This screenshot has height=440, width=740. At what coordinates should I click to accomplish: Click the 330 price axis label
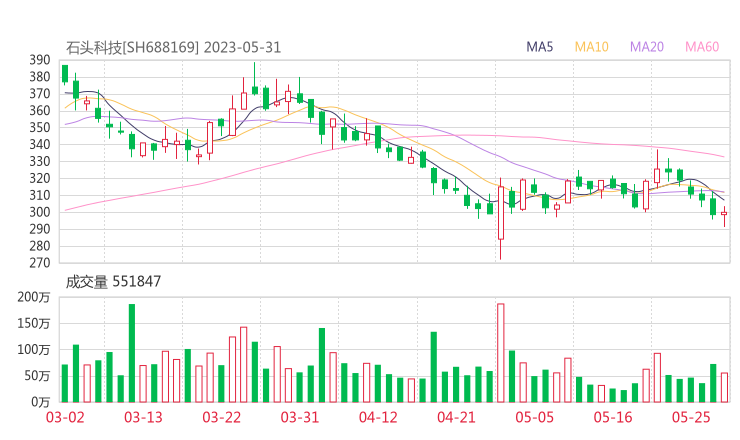pos(40,161)
